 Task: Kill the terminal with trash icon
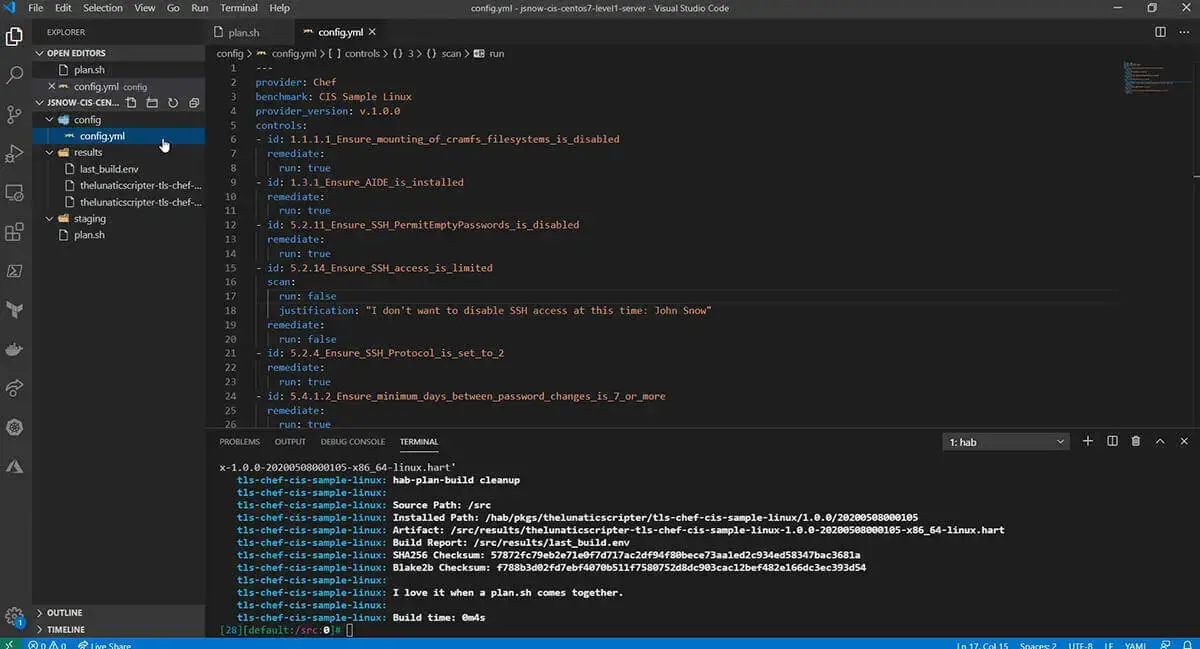pyautogui.click(x=1135, y=441)
